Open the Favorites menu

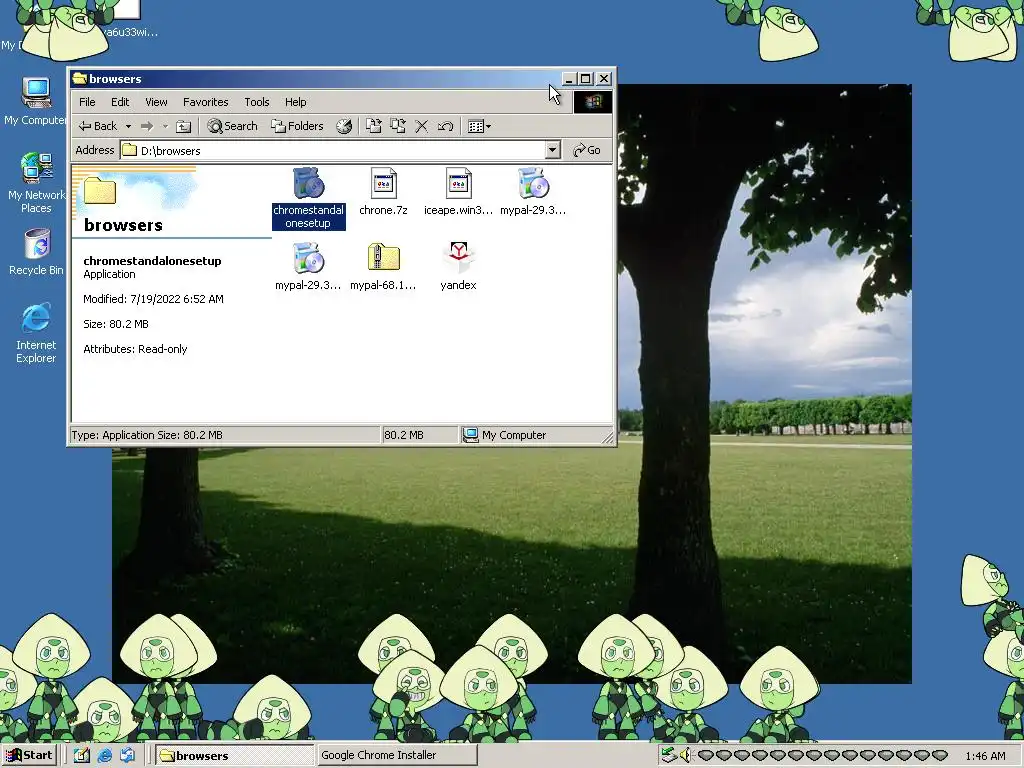coord(206,102)
